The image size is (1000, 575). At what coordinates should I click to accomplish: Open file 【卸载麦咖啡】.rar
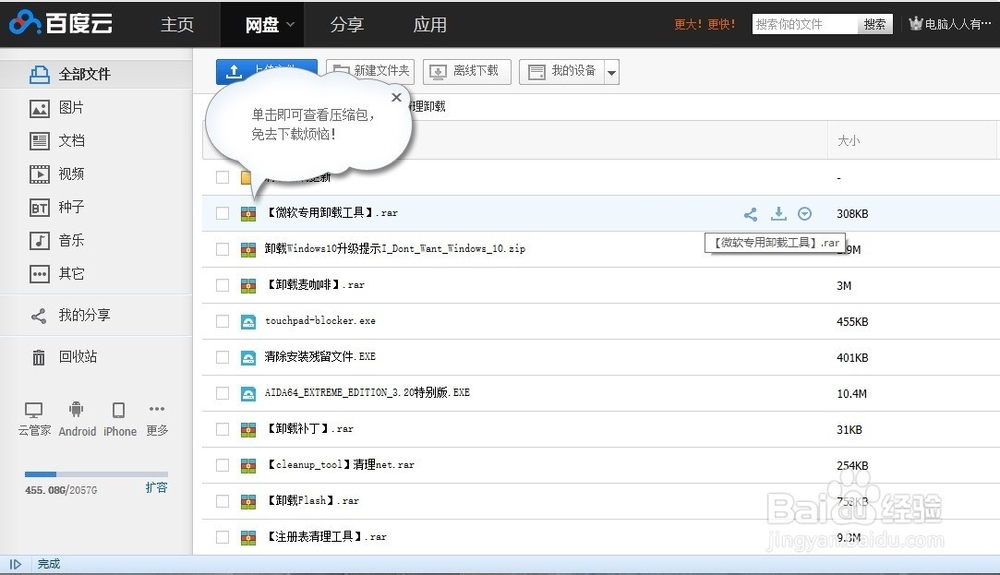315,285
